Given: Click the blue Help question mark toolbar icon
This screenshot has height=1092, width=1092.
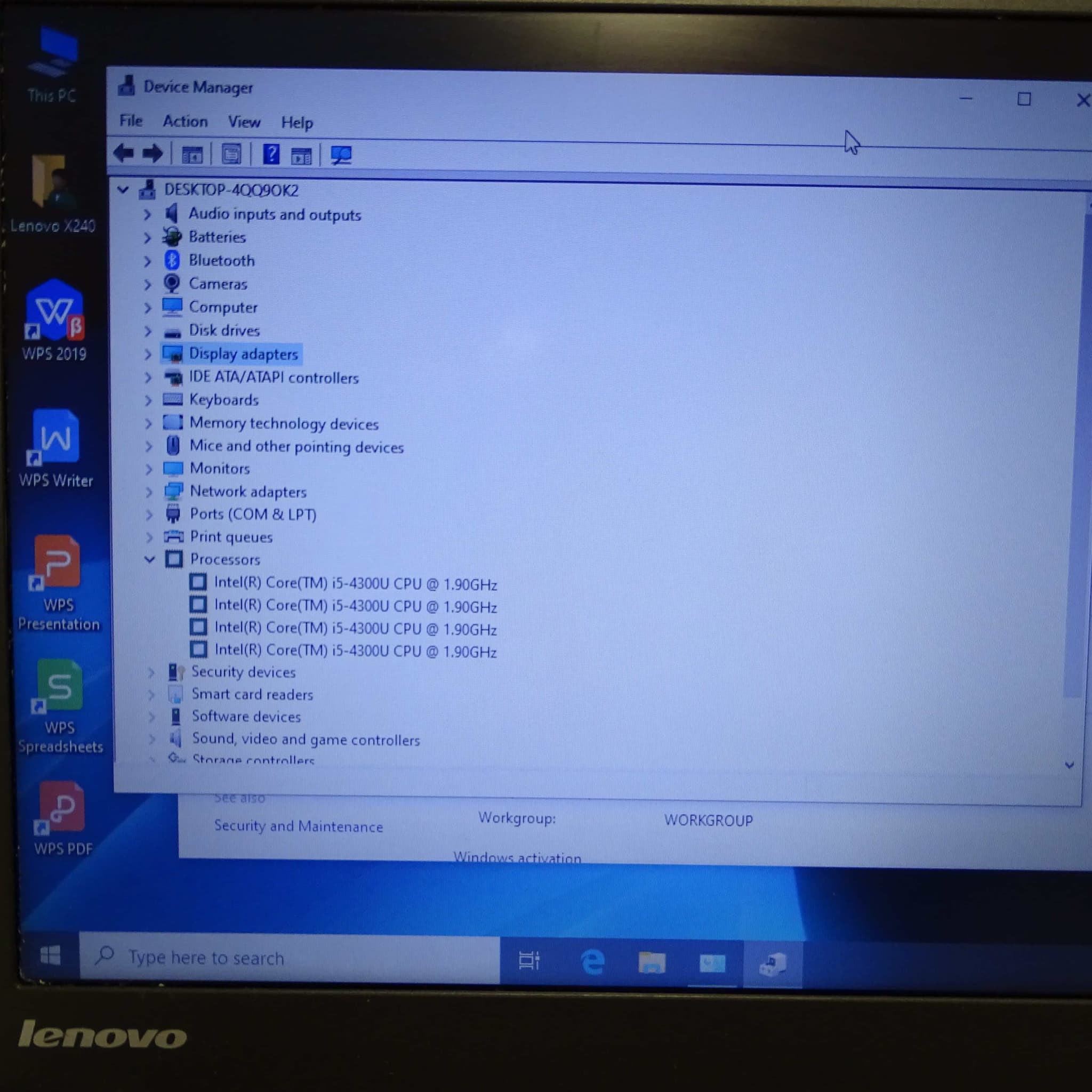Looking at the screenshot, I should (x=271, y=154).
